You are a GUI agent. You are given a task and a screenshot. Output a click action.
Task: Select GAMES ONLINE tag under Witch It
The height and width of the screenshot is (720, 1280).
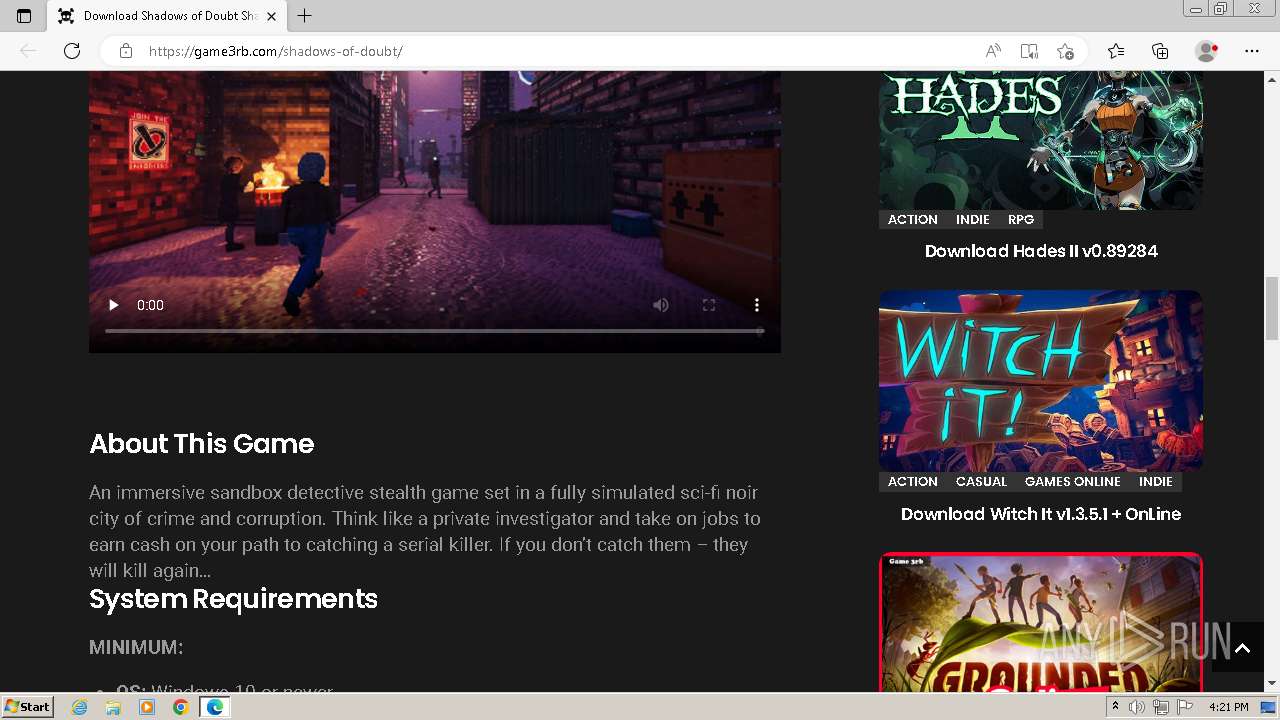pyautogui.click(x=1073, y=482)
